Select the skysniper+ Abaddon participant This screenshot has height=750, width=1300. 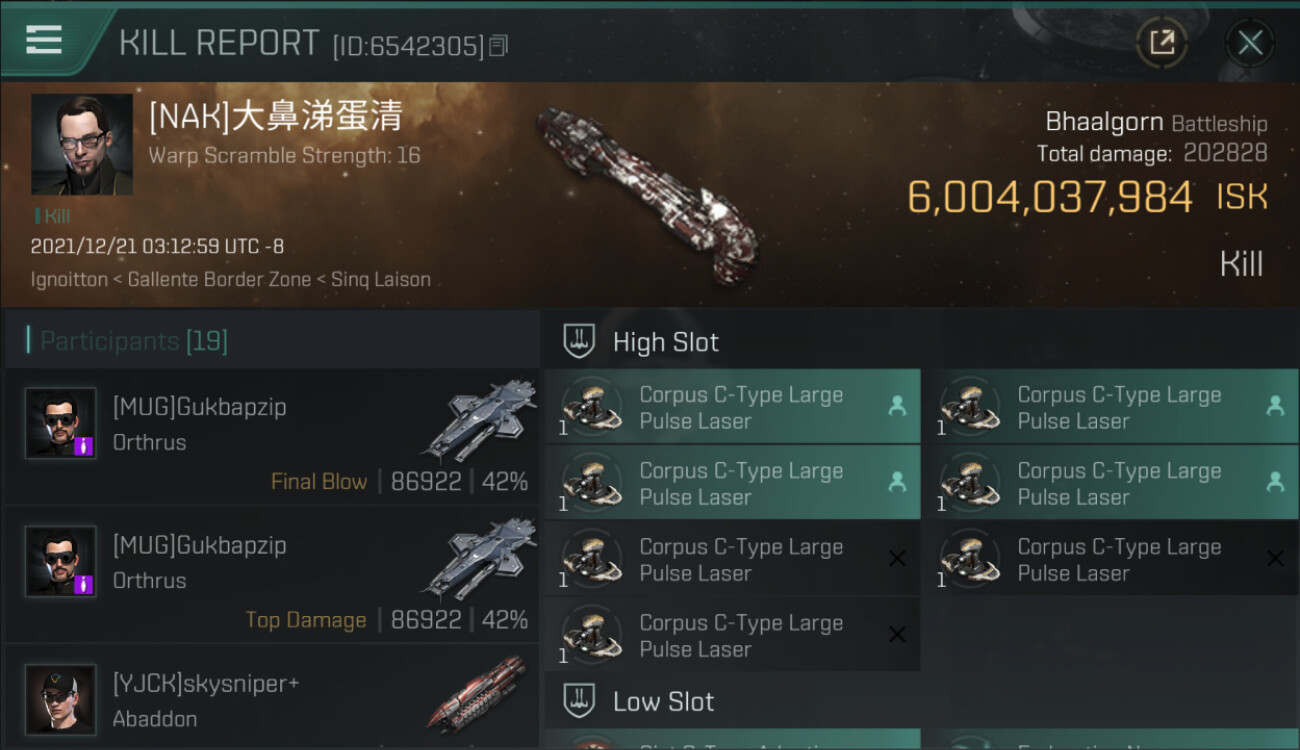(272, 700)
